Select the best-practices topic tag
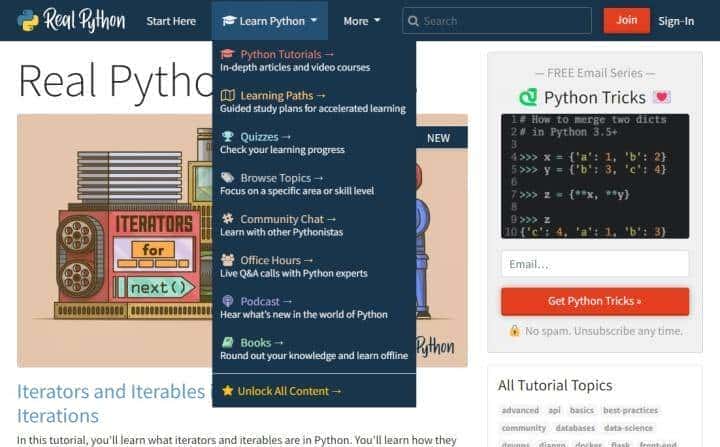720x447 pixels. point(630,410)
